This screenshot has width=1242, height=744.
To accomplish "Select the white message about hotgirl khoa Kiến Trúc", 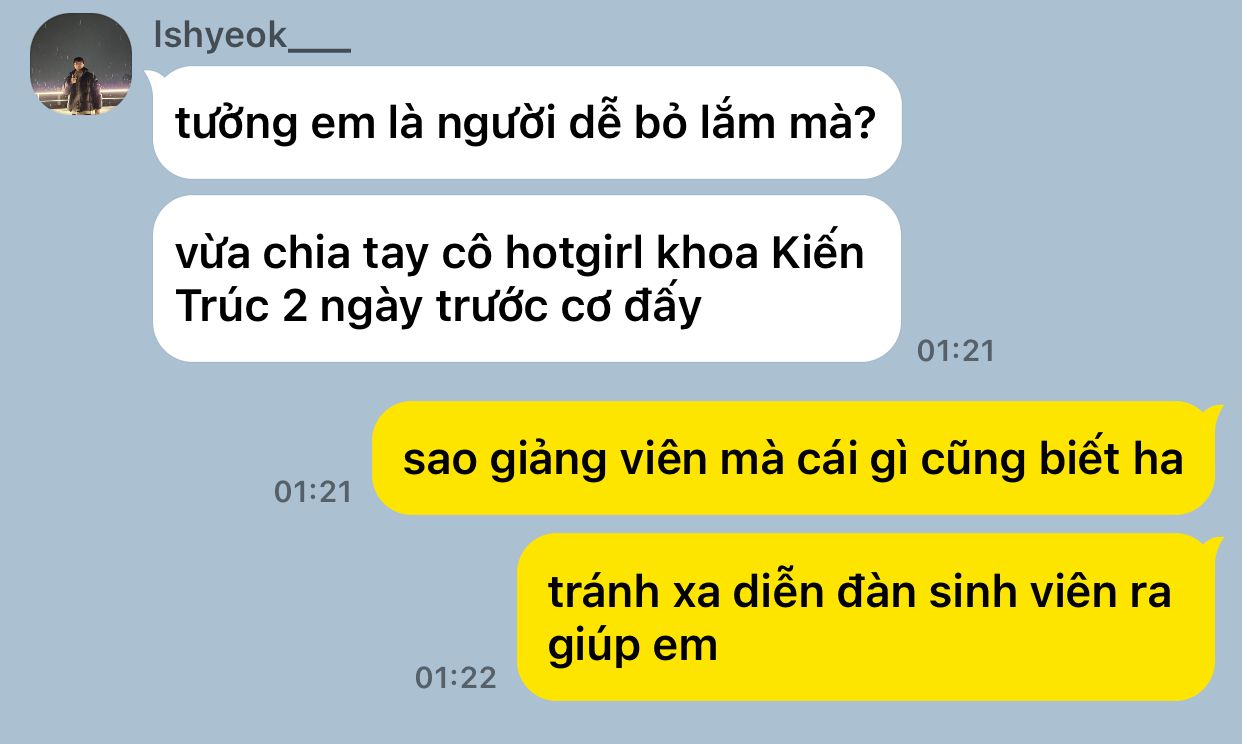I will pyautogui.click(x=527, y=279).
